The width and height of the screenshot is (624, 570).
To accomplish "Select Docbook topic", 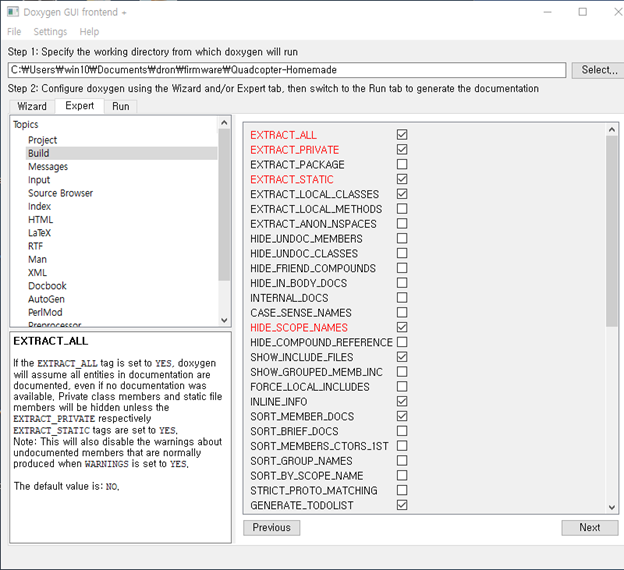I will coord(47,286).
